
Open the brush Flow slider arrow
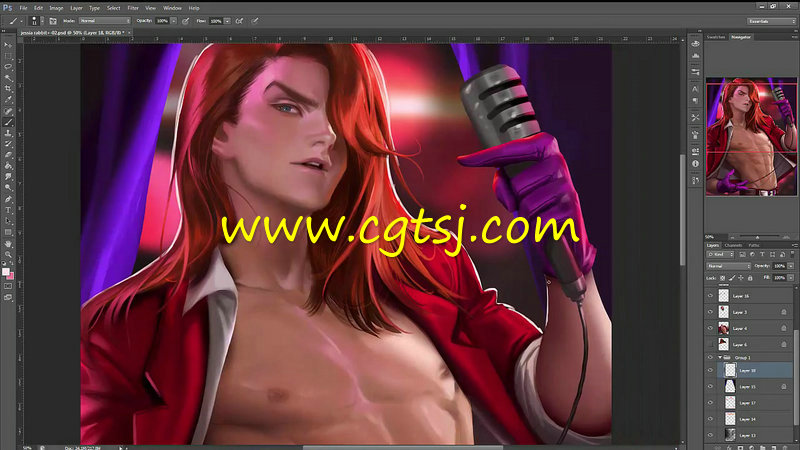click(227, 21)
